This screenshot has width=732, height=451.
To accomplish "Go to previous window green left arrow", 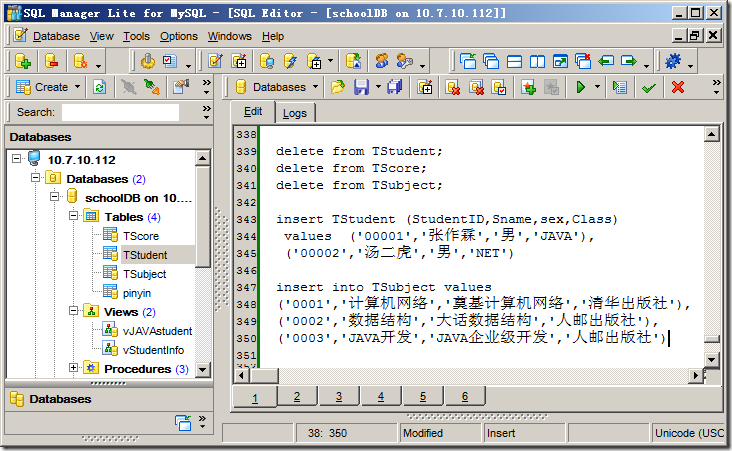I will pyautogui.click(x=606, y=61).
